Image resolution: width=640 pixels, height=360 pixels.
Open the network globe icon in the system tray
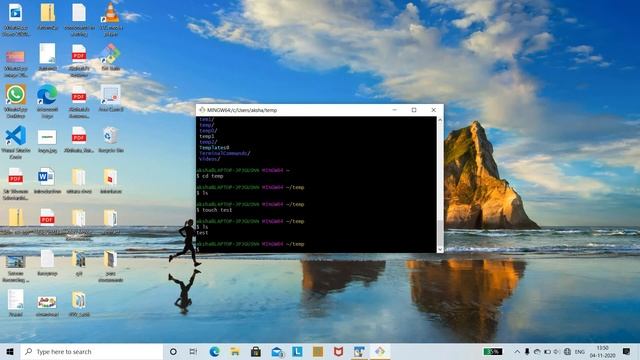tap(567, 351)
